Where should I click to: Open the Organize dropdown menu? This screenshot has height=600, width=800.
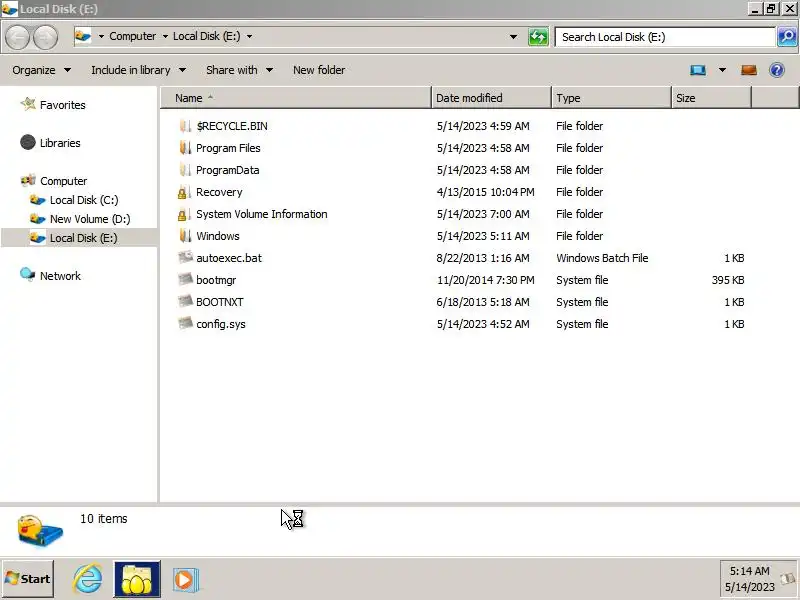pyautogui.click(x=41, y=70)
